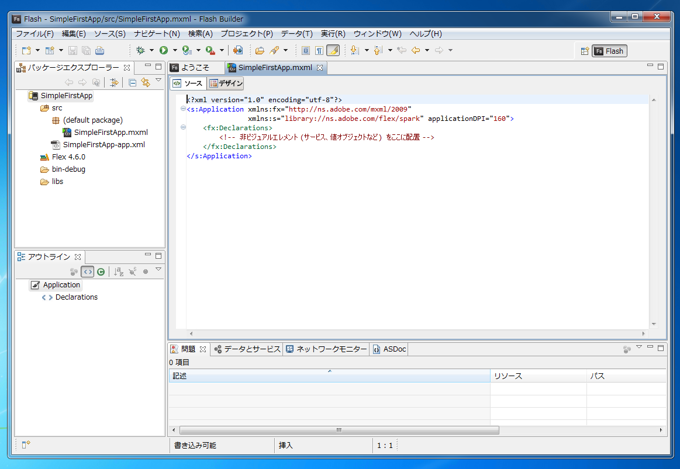
Task: Toggle the block selection mode button
Action: coord(305,50)
